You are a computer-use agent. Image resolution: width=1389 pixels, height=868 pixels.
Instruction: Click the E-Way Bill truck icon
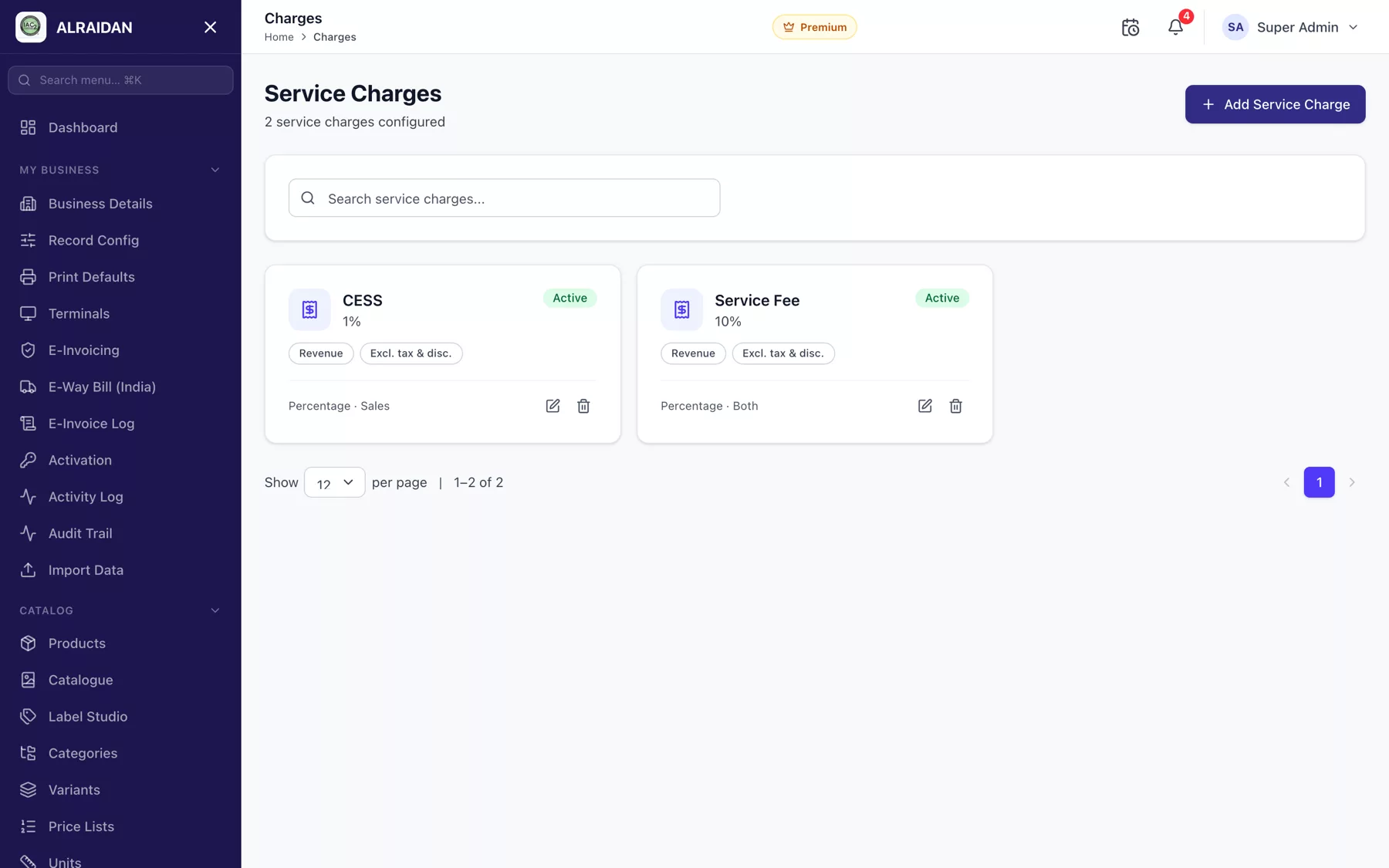point(29,387)
